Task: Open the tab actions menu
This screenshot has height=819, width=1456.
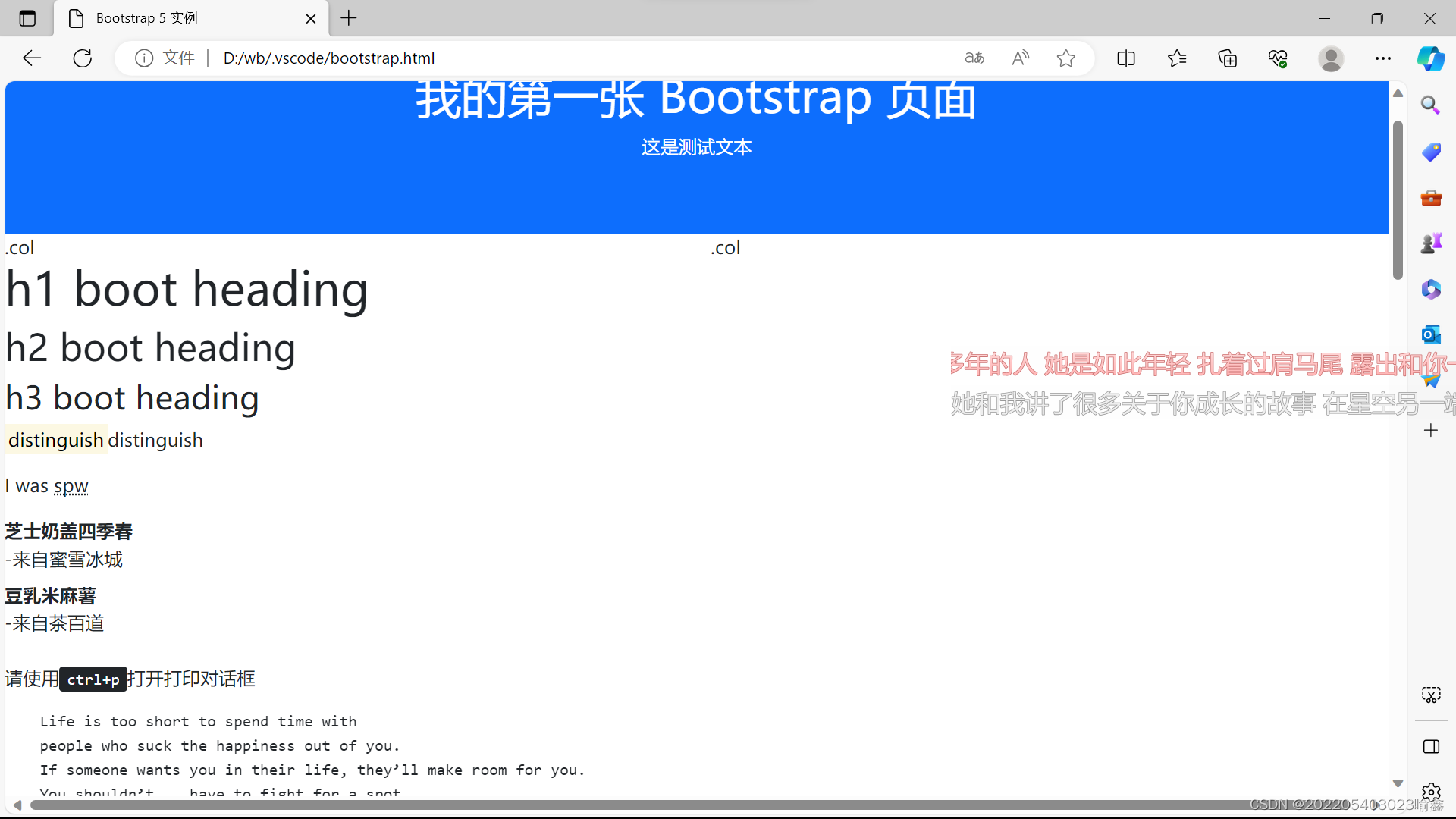Action: point(27,18)
